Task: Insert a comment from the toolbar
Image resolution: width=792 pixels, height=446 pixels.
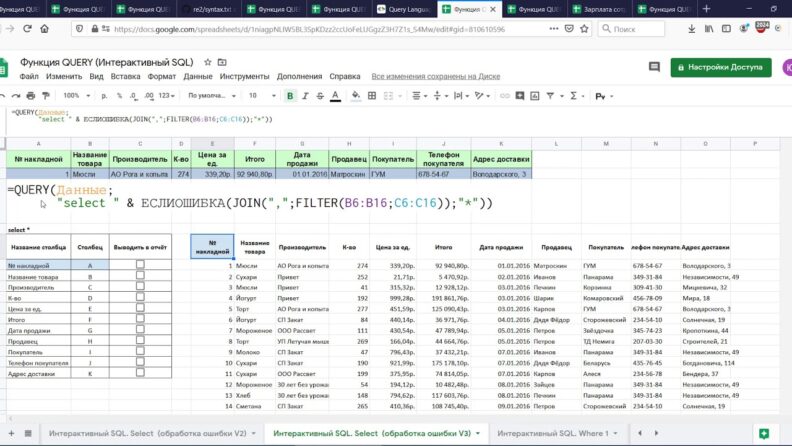Action: point(519,95)
